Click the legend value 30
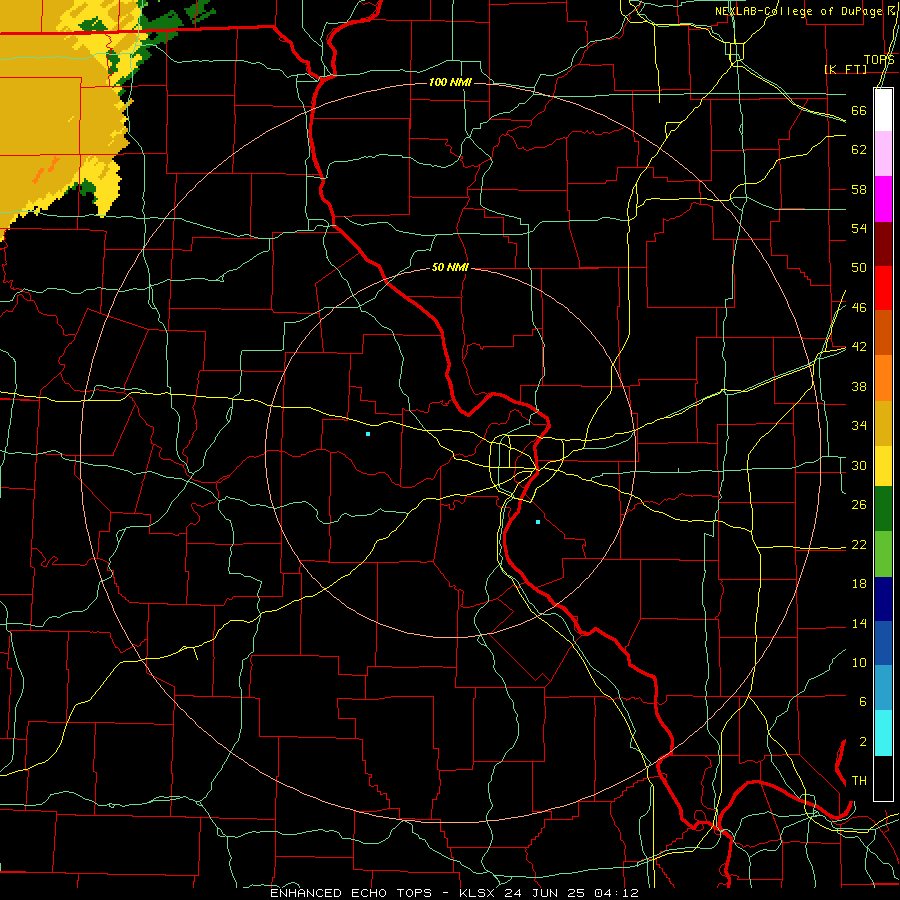 pos(859,465)
